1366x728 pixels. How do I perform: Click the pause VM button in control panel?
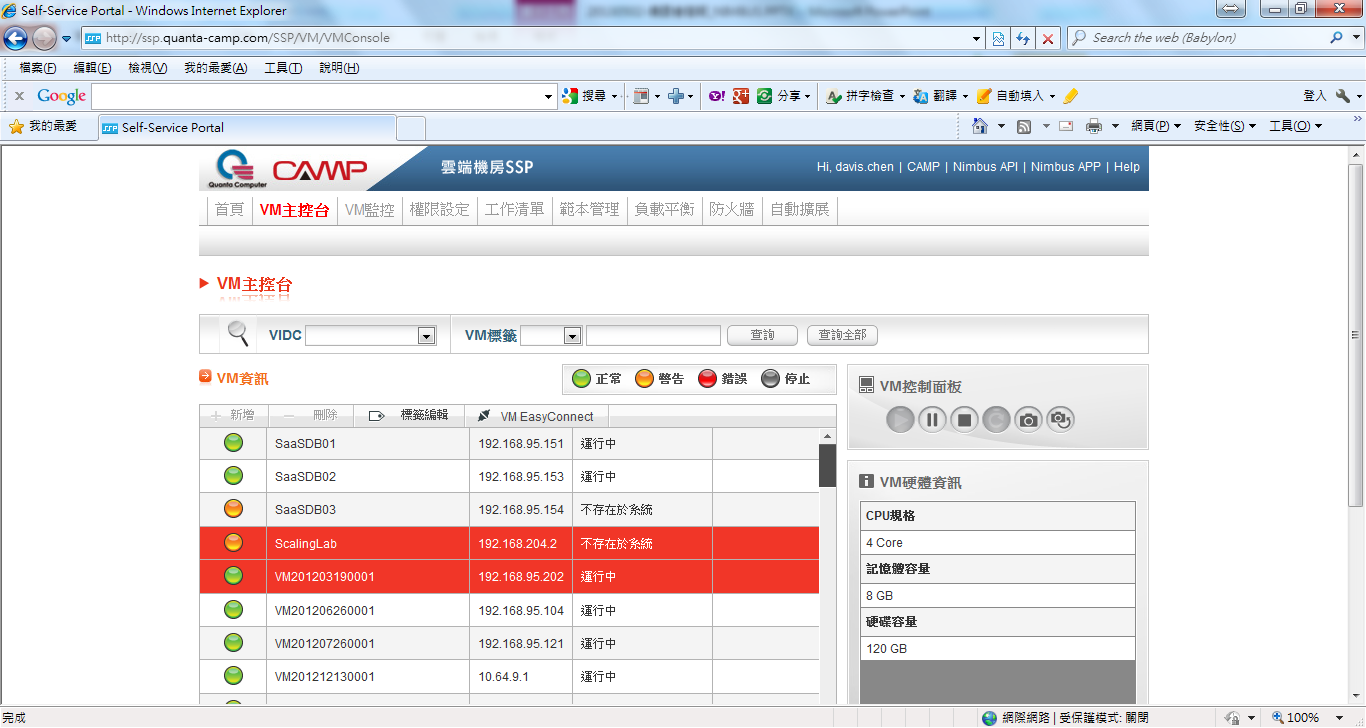point(932,420)
